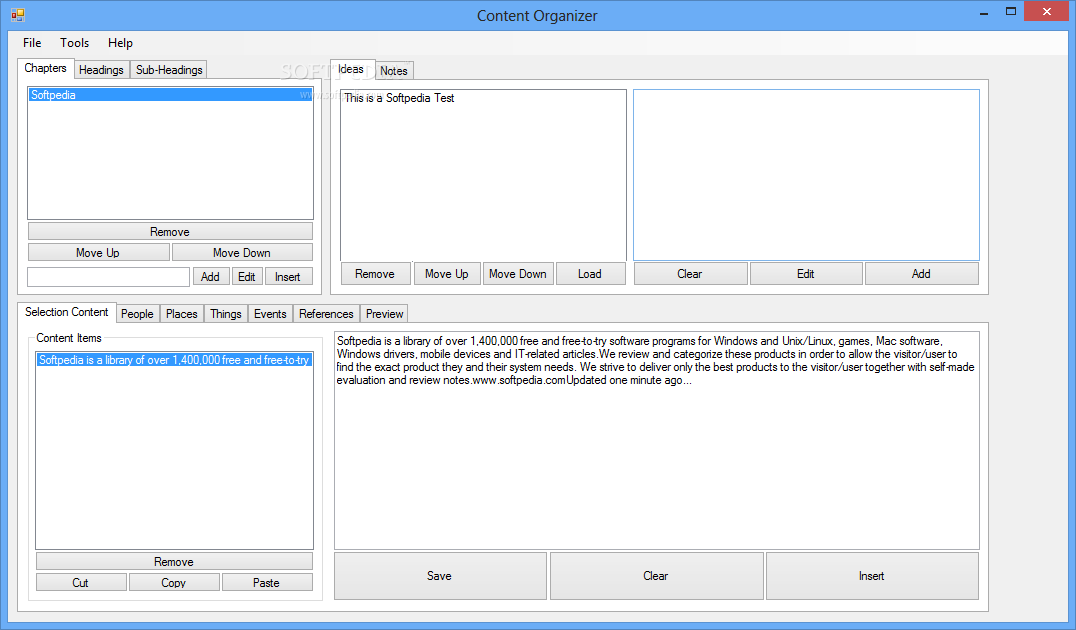
Task: Switch to the Selection Content tab
Action: pos(67,312)
